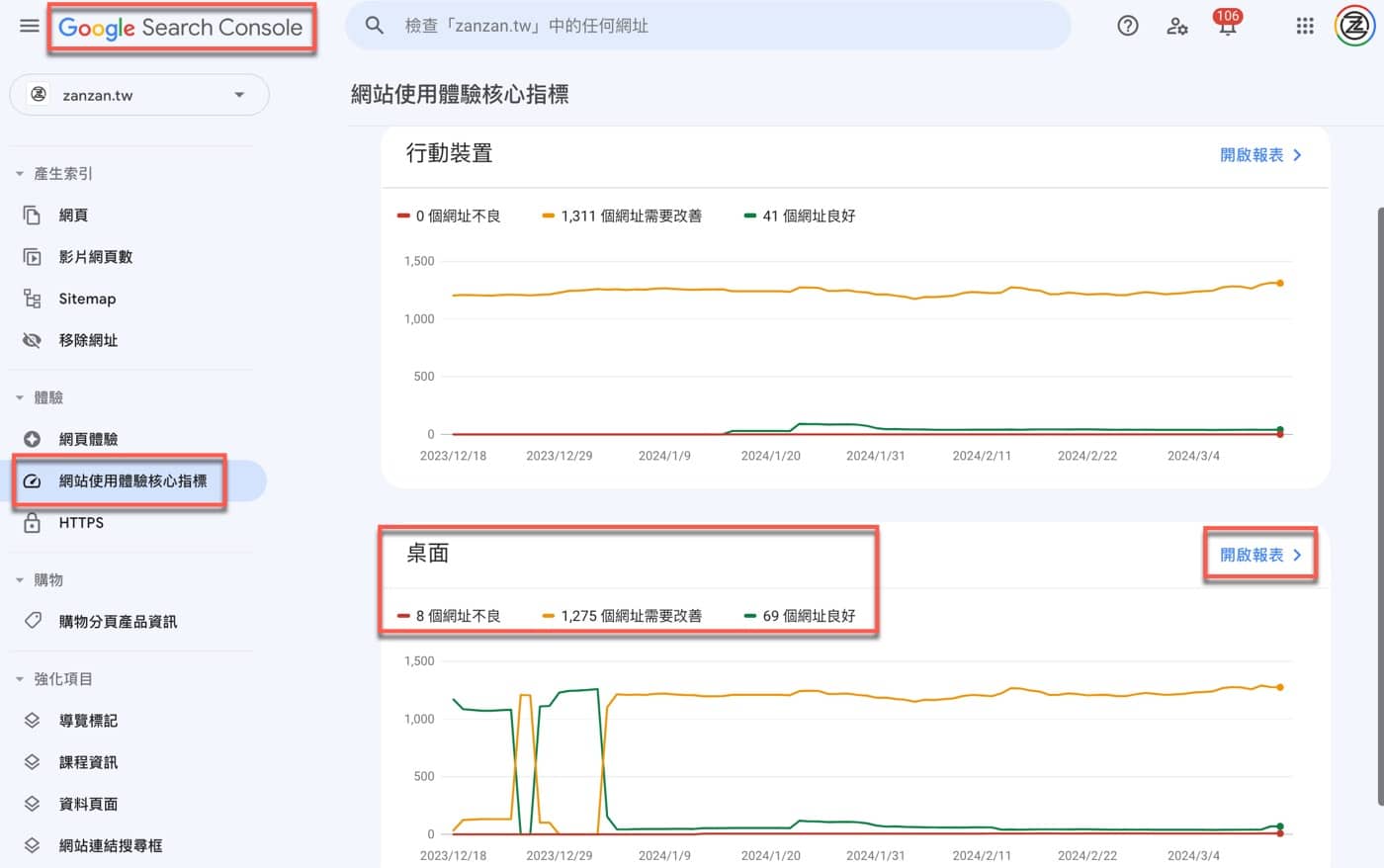Open the zanzan.tw property dropdown
Viewport: 1384px width, 868px height.
(139, 95)
